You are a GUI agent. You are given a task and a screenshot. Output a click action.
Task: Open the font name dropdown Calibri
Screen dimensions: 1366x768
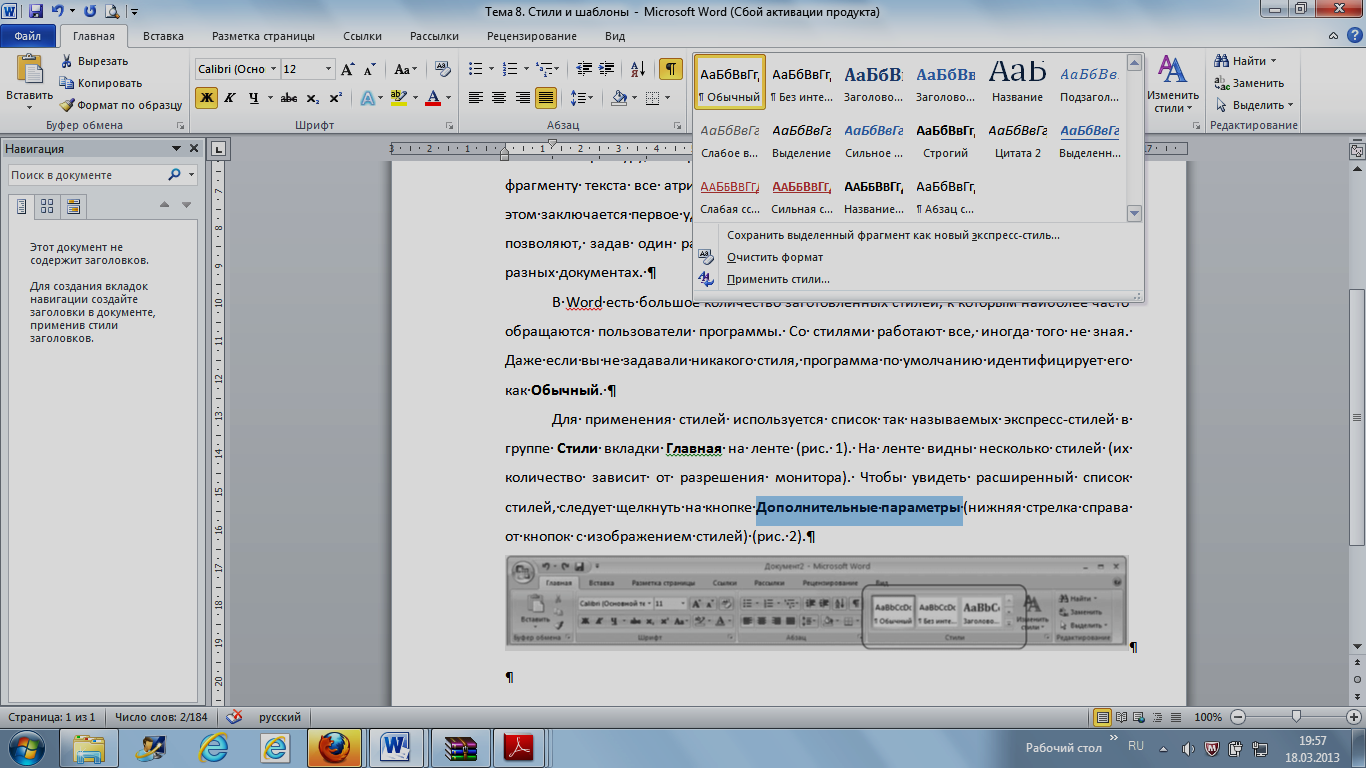point(273,70)
